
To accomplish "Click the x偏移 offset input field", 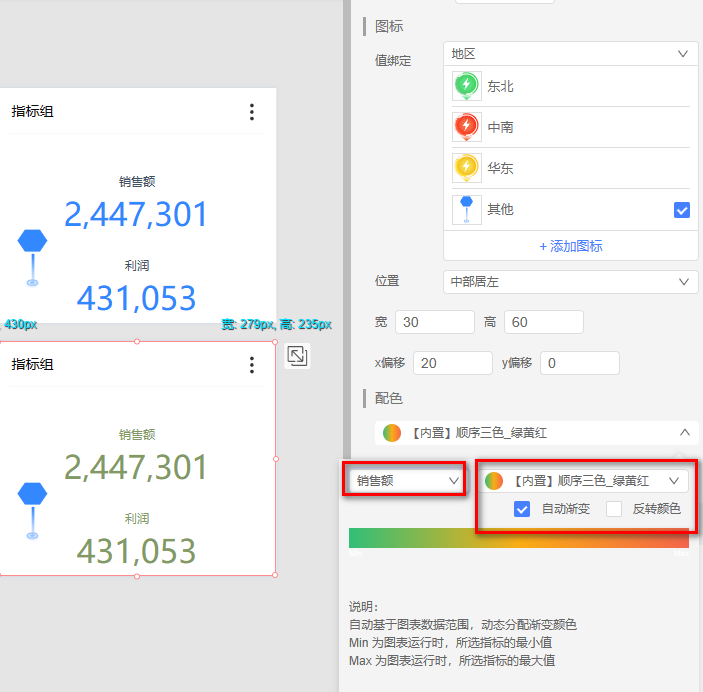I will [x=452, y=363].
